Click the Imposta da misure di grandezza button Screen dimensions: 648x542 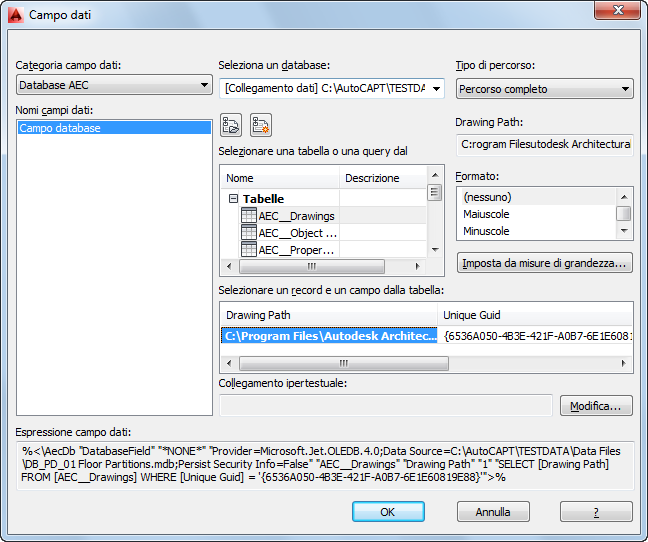(545, 263)
